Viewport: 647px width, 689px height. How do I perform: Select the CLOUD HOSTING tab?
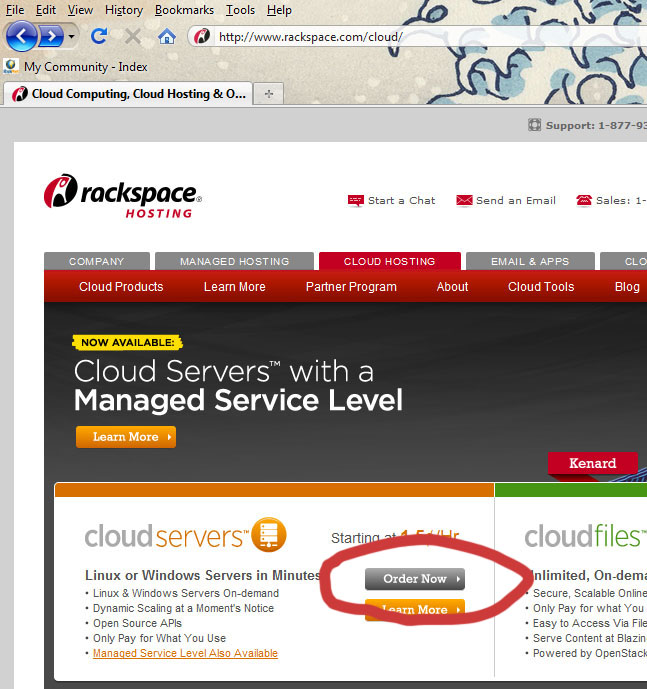(389, 261)
